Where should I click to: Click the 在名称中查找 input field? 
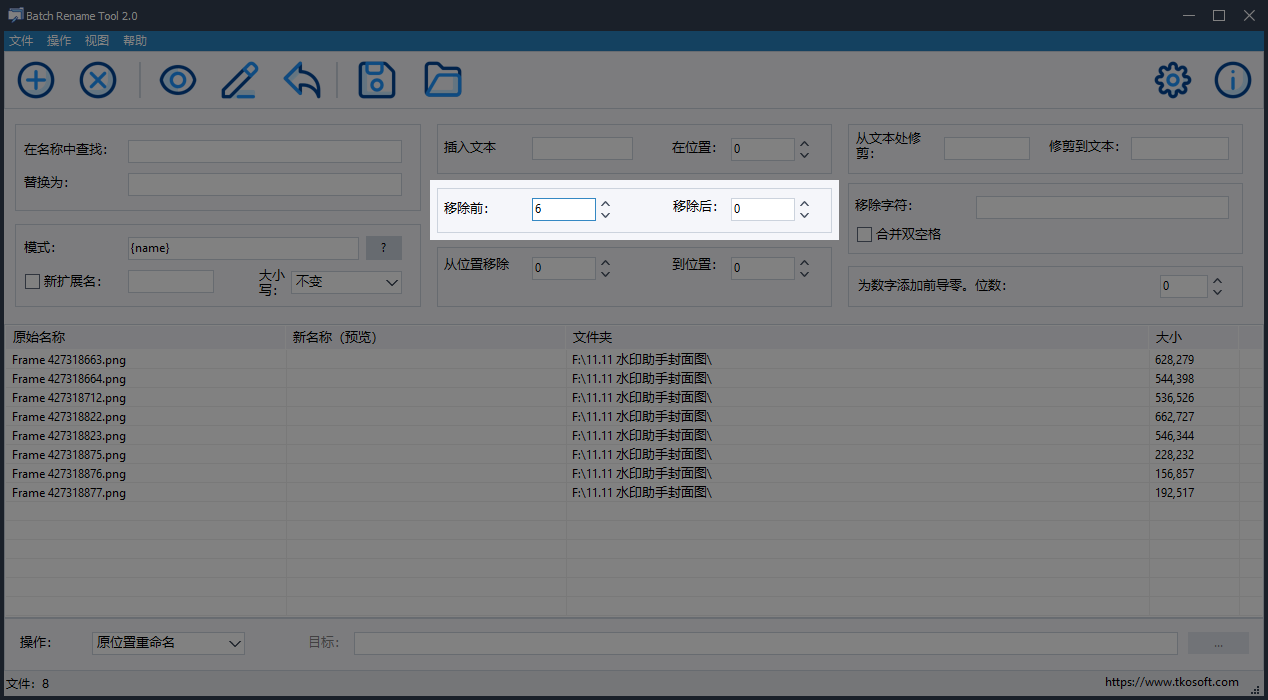pyautogui.click(x=265, y=151)
